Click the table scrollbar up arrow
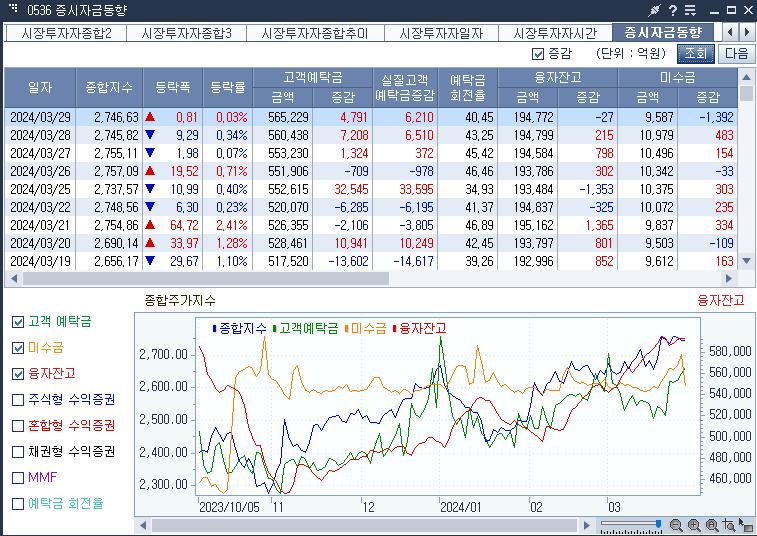Screen dimensions: 757x536 (746, 77)
